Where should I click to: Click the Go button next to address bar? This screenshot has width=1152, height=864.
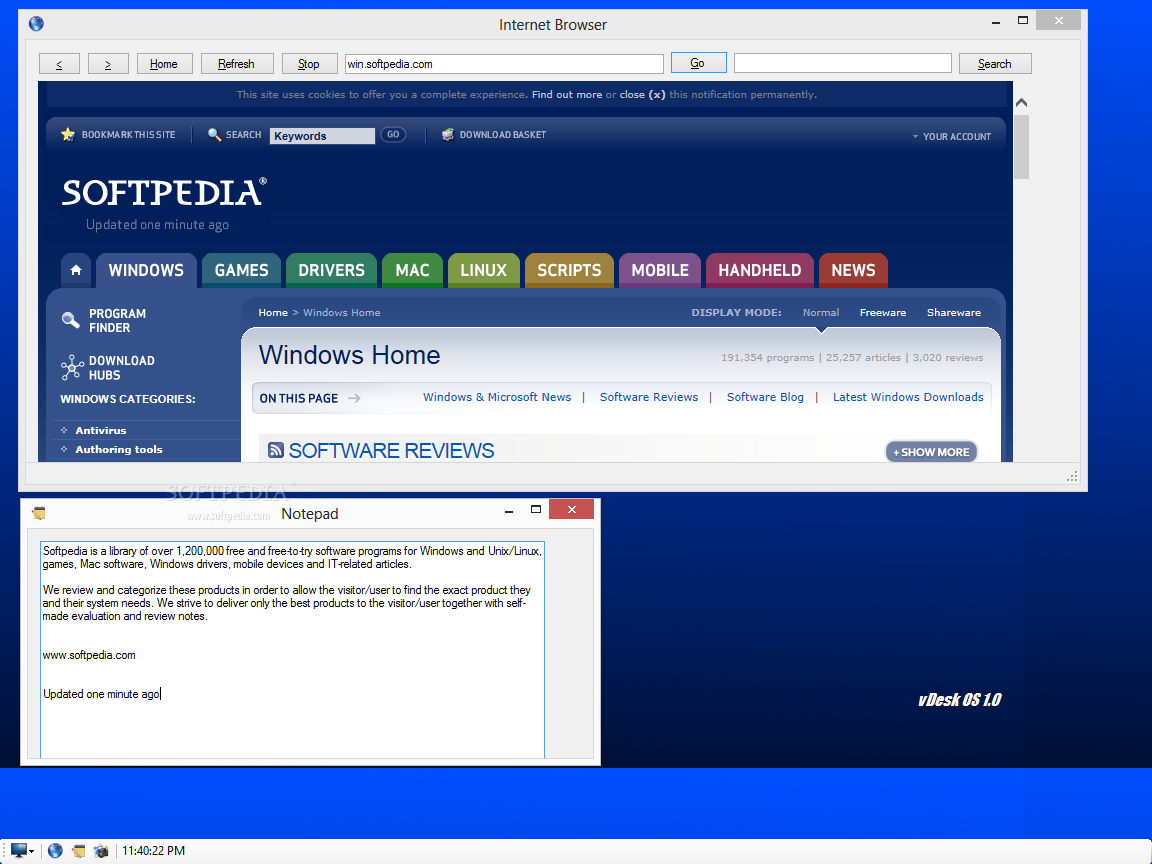pyautogui.click(x=698, y=63)
